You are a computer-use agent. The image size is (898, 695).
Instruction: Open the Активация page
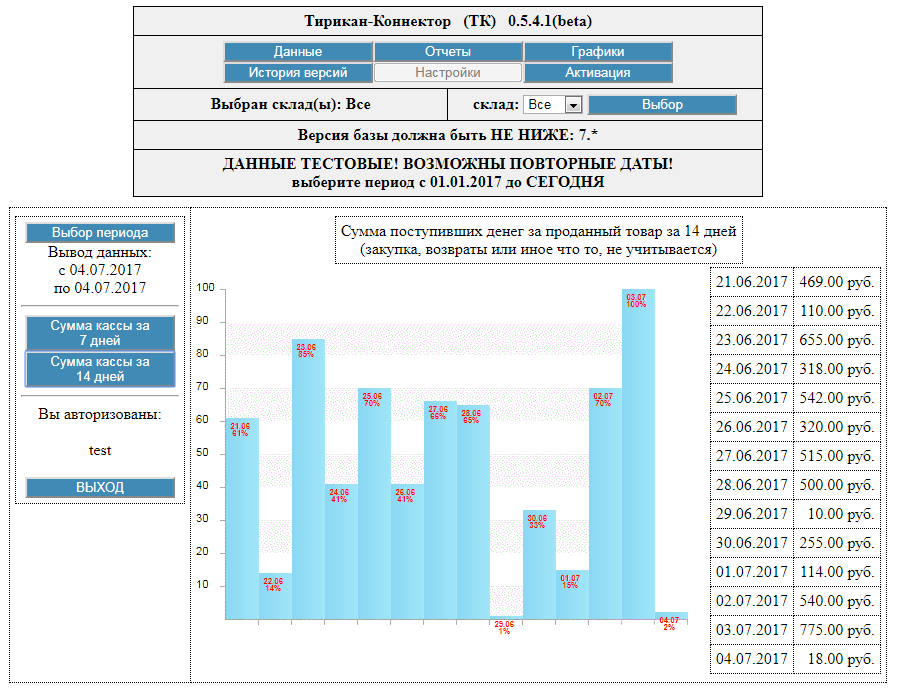pyautogui.click(x=598, y=73)
